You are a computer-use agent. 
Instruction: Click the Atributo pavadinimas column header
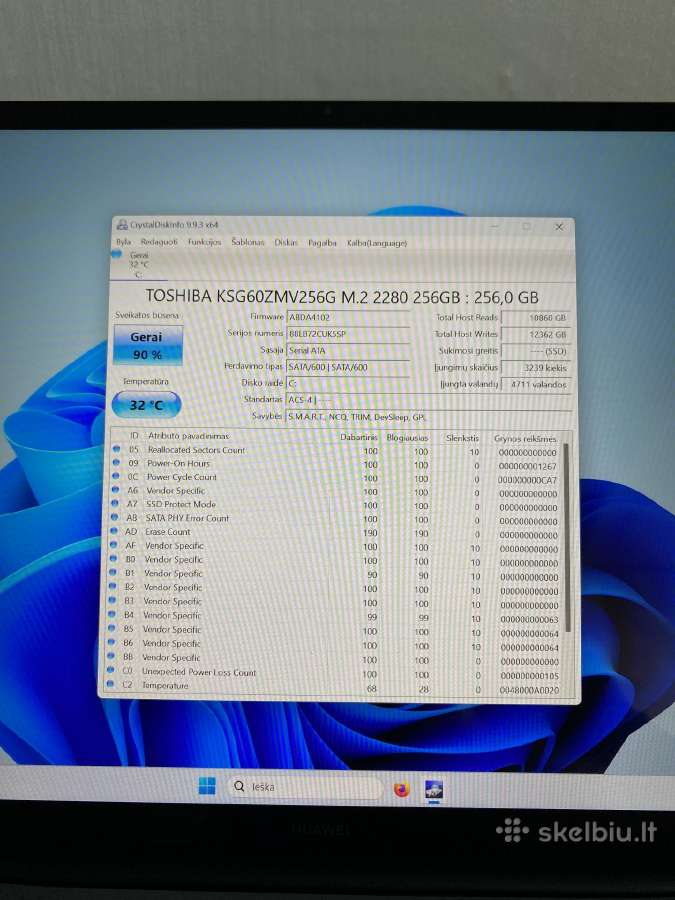point(188,436)
